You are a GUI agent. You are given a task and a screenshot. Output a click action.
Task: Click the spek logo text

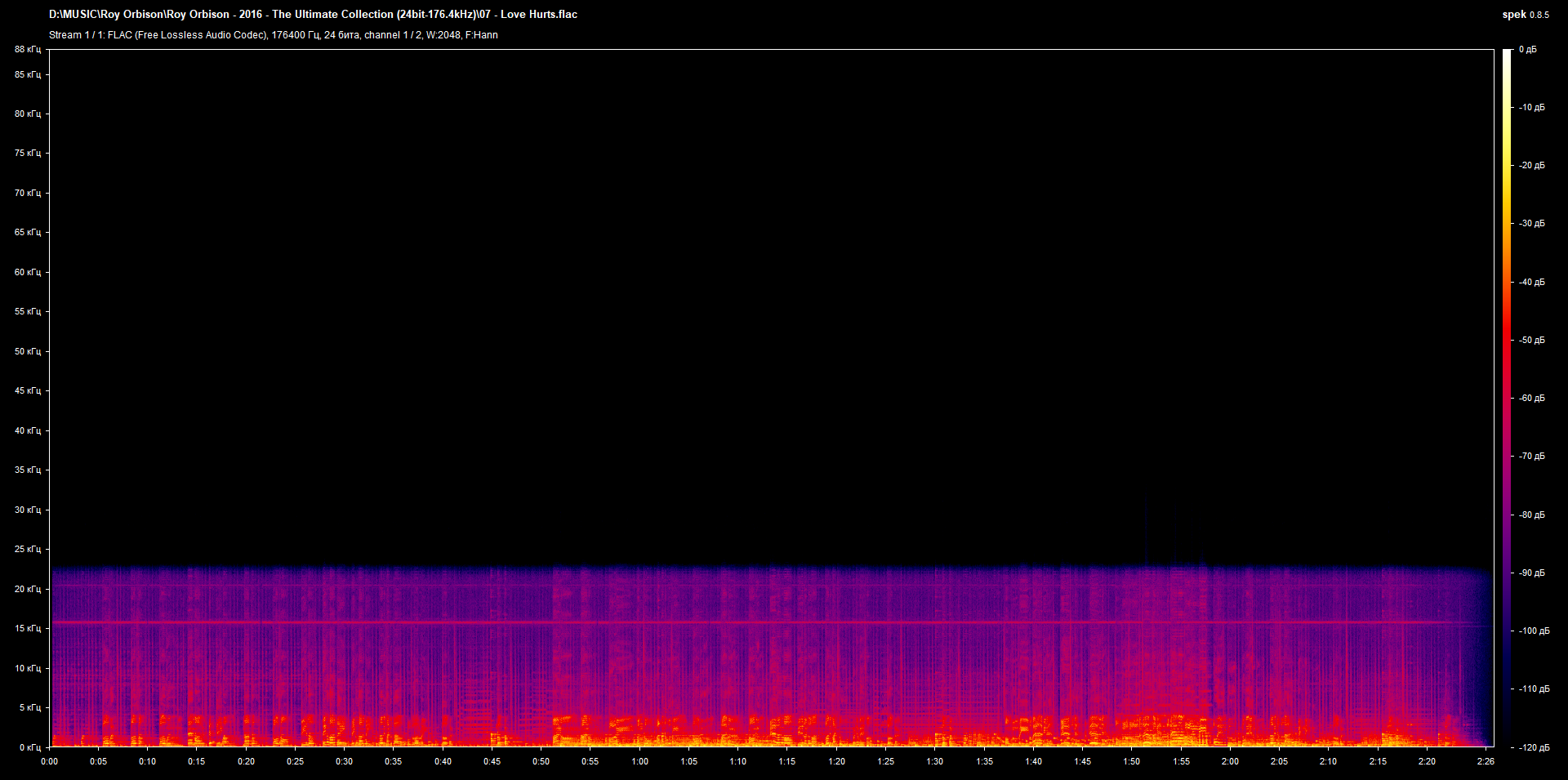(1513, 15)
